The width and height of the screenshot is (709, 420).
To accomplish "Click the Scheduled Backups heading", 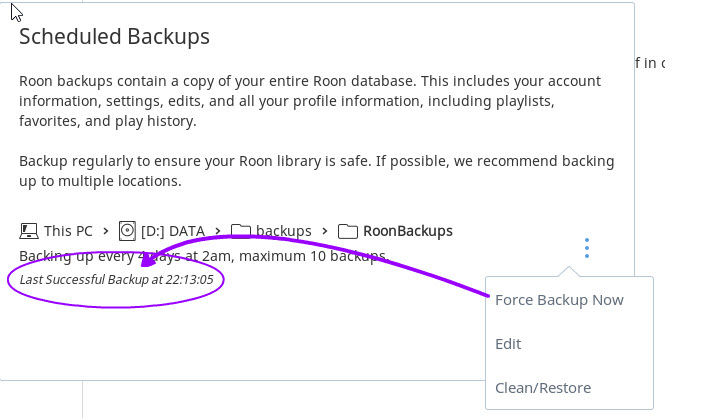I will (x=114, y=36).
